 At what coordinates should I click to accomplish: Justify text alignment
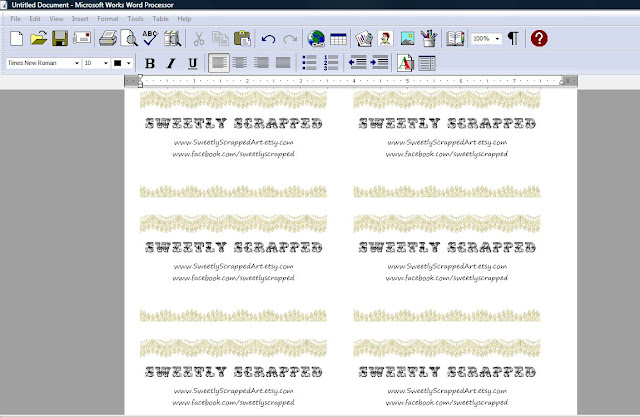[283, 63]
